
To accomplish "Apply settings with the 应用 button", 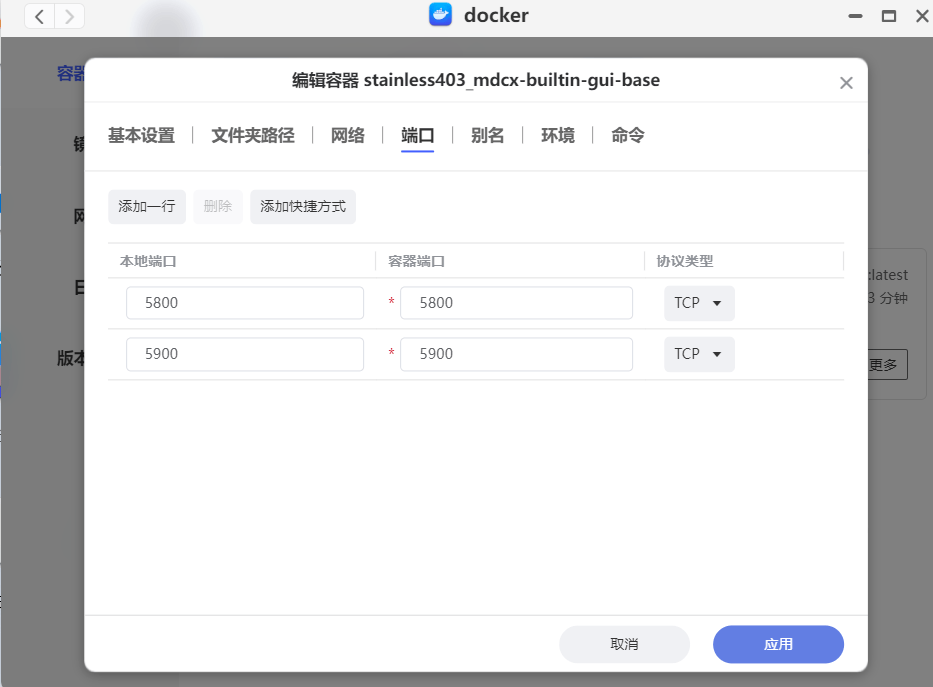I will point(778,645).
